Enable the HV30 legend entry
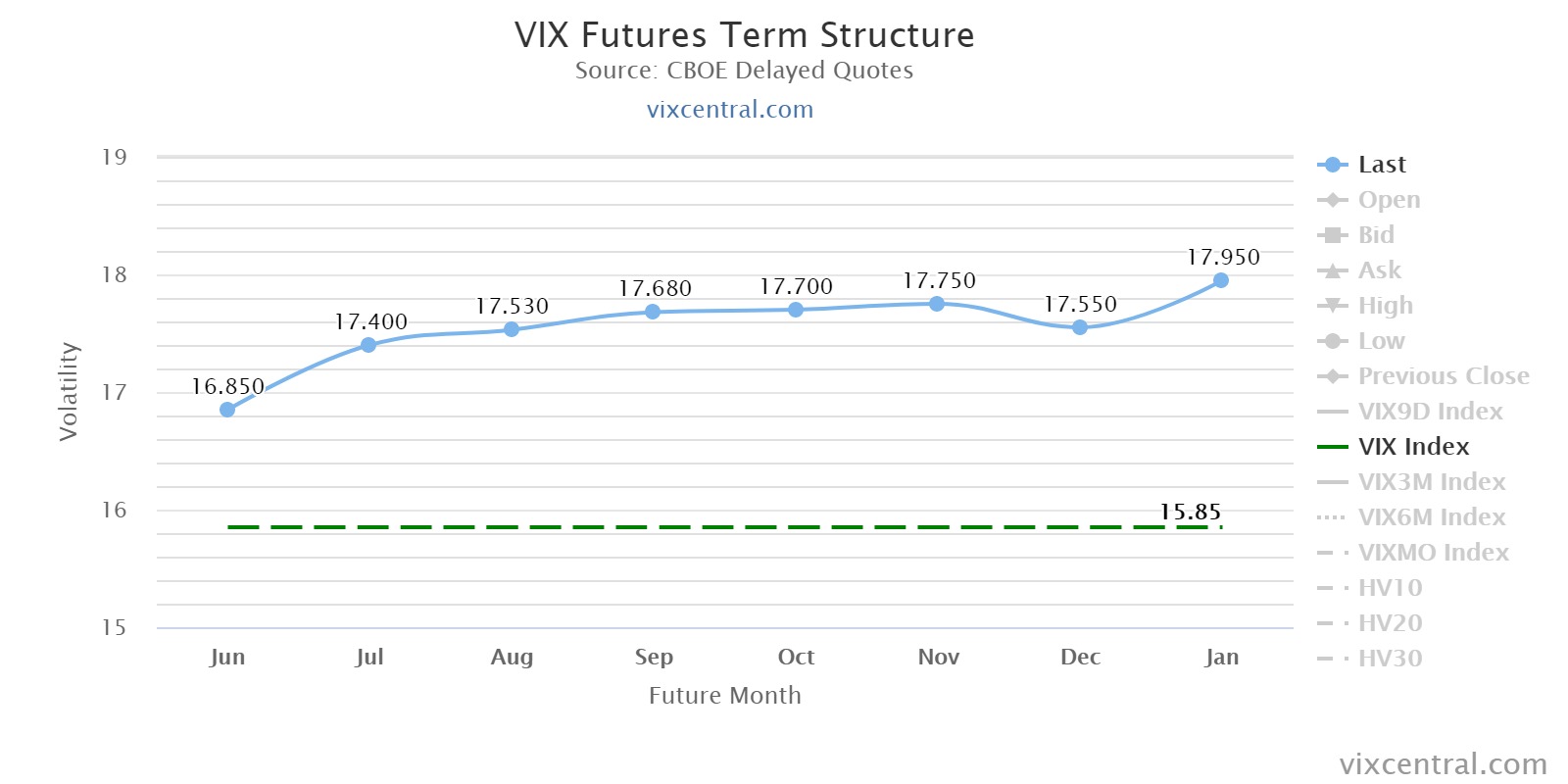Image resolution: width=1568 pixels, height=784 pixels. [1390, 659]
